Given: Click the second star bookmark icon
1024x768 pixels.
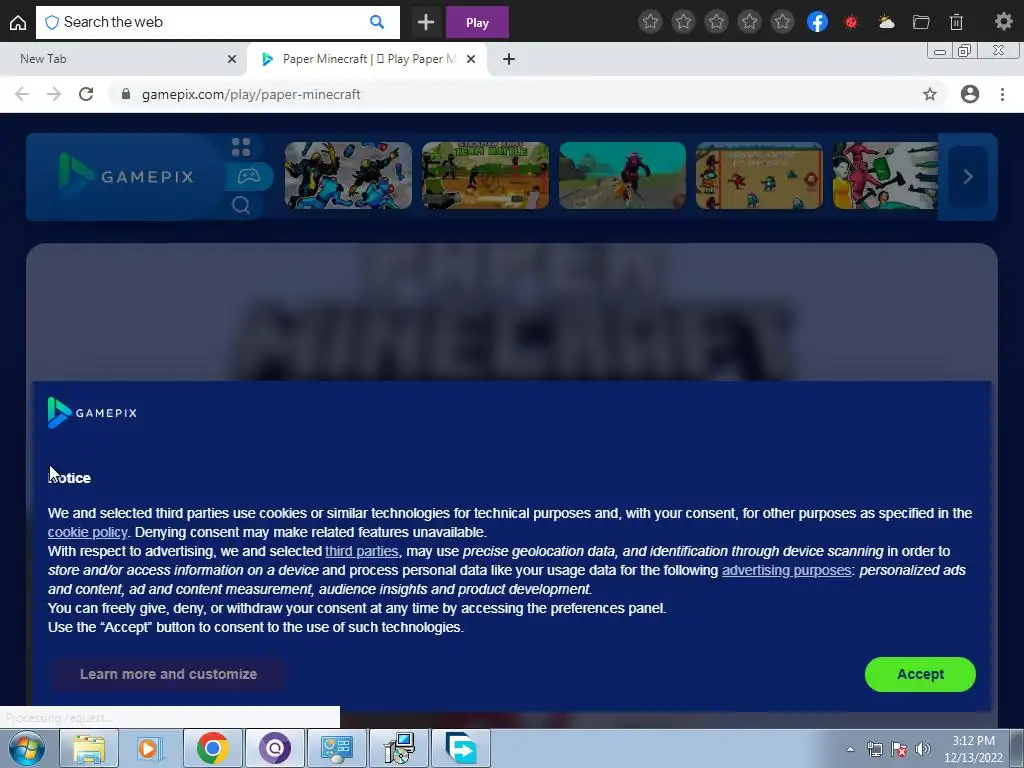Looking at the screenshot, I should tap(683, 22).
